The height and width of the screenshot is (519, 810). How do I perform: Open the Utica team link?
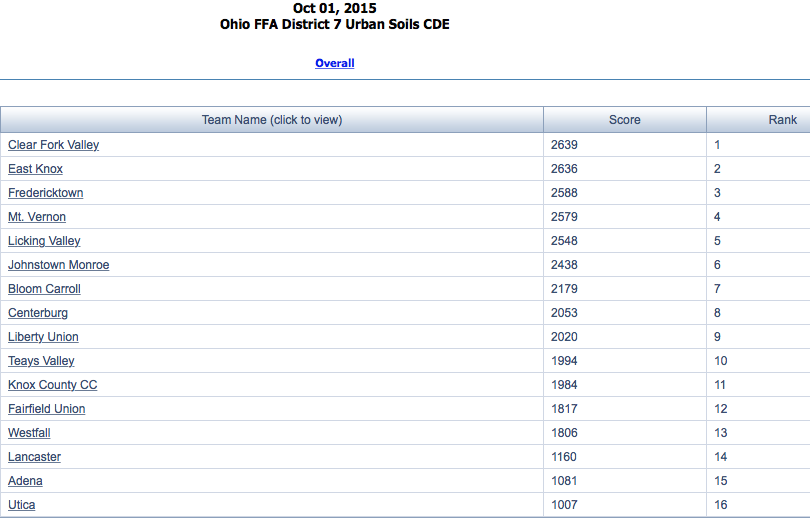(x=21, y=505)
